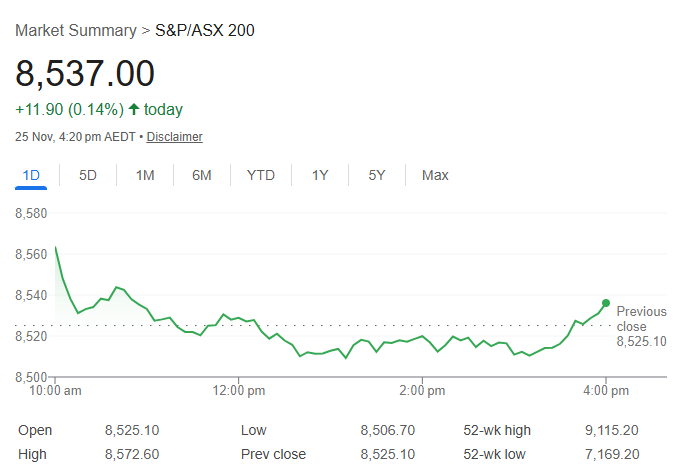The image size is (691, 476).
Task: Select the YTD range tab
Action: coord(261,176)
